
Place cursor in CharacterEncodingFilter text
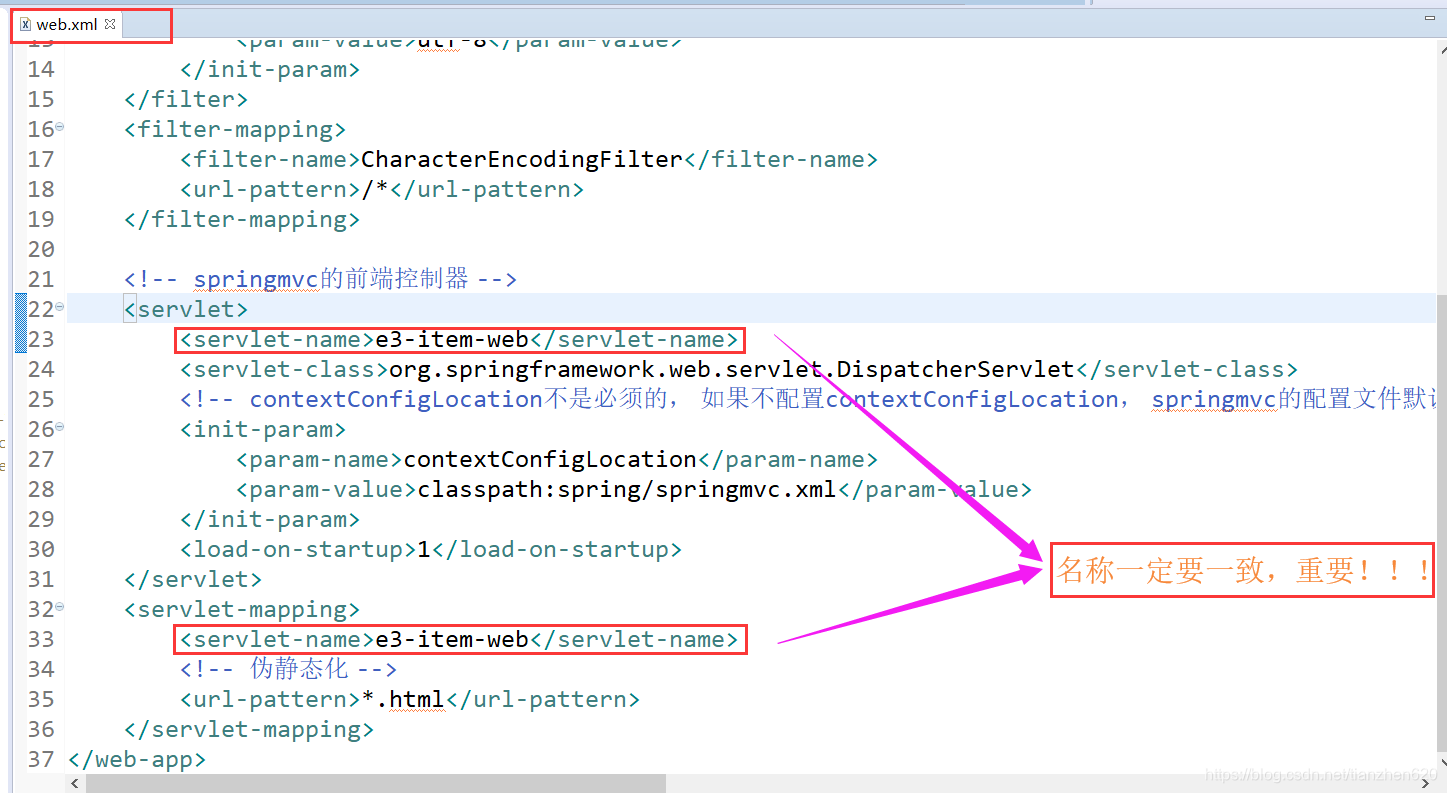[522, 159]
